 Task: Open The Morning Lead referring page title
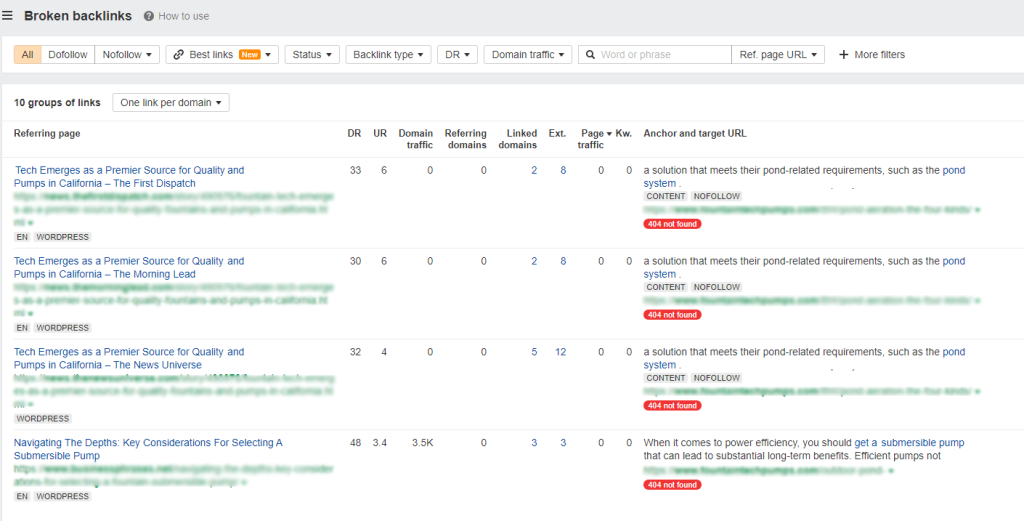[129, 268]
